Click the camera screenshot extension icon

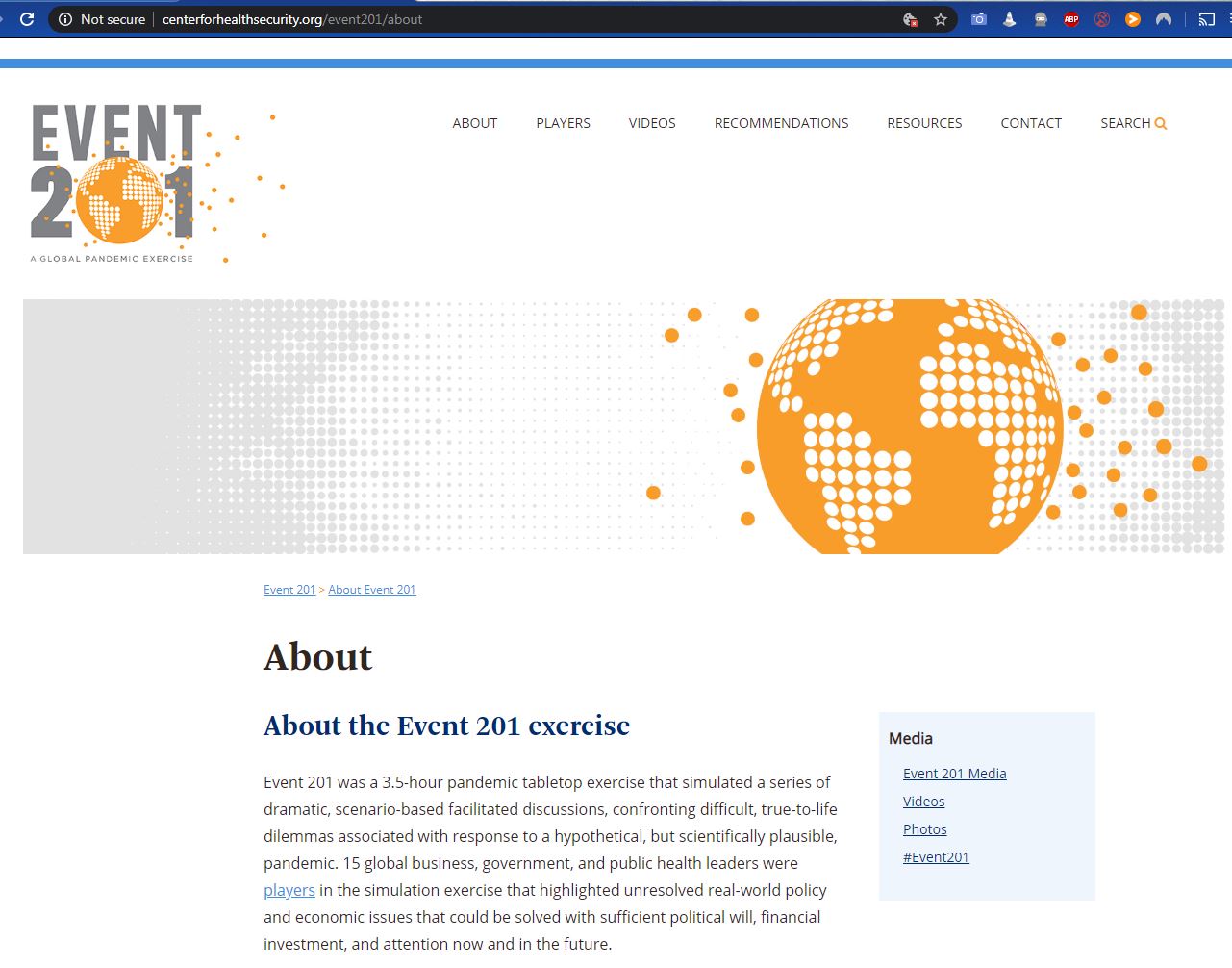[x=979, y=19]
